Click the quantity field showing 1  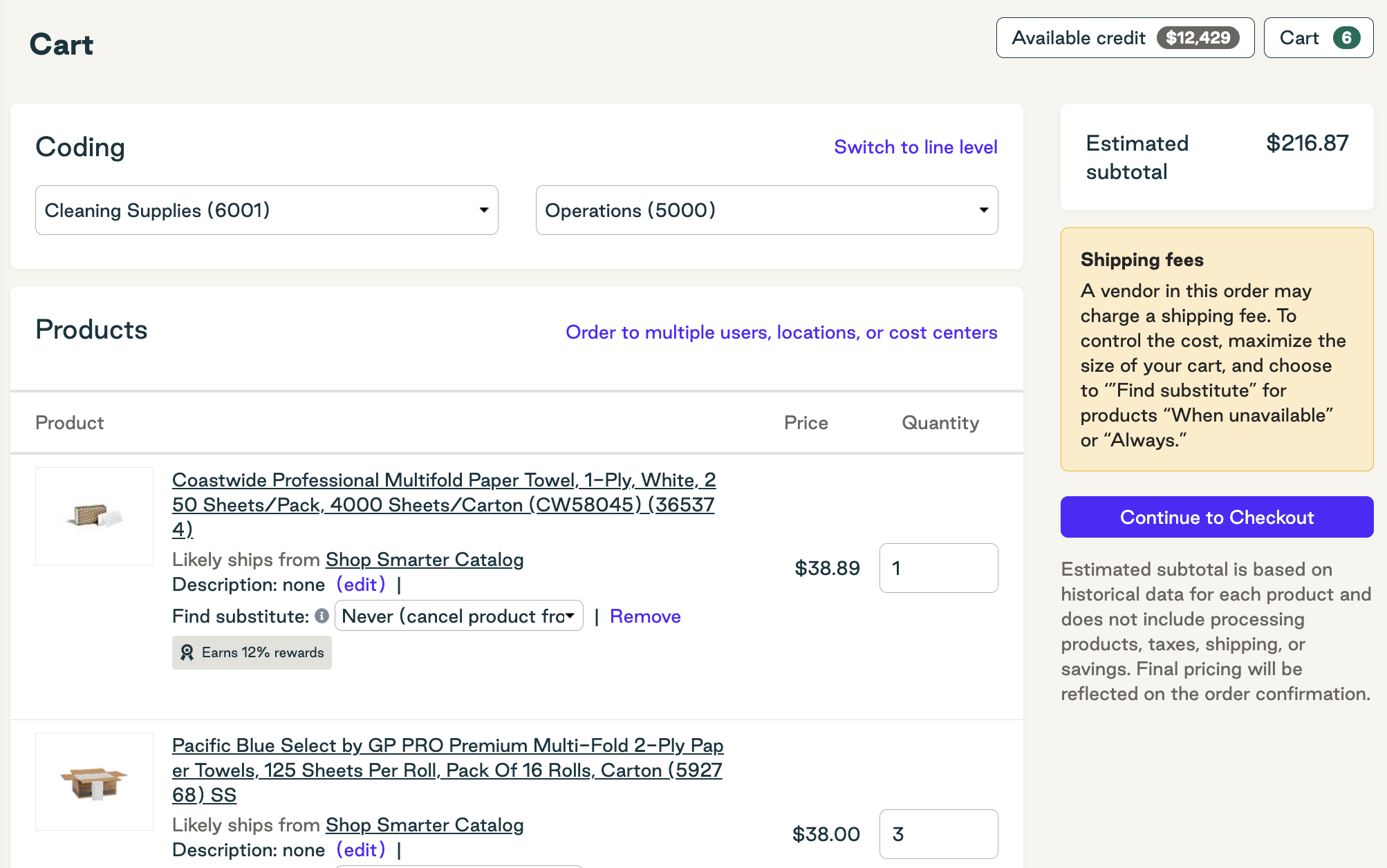pyautogui.click(x=938, y=567)
